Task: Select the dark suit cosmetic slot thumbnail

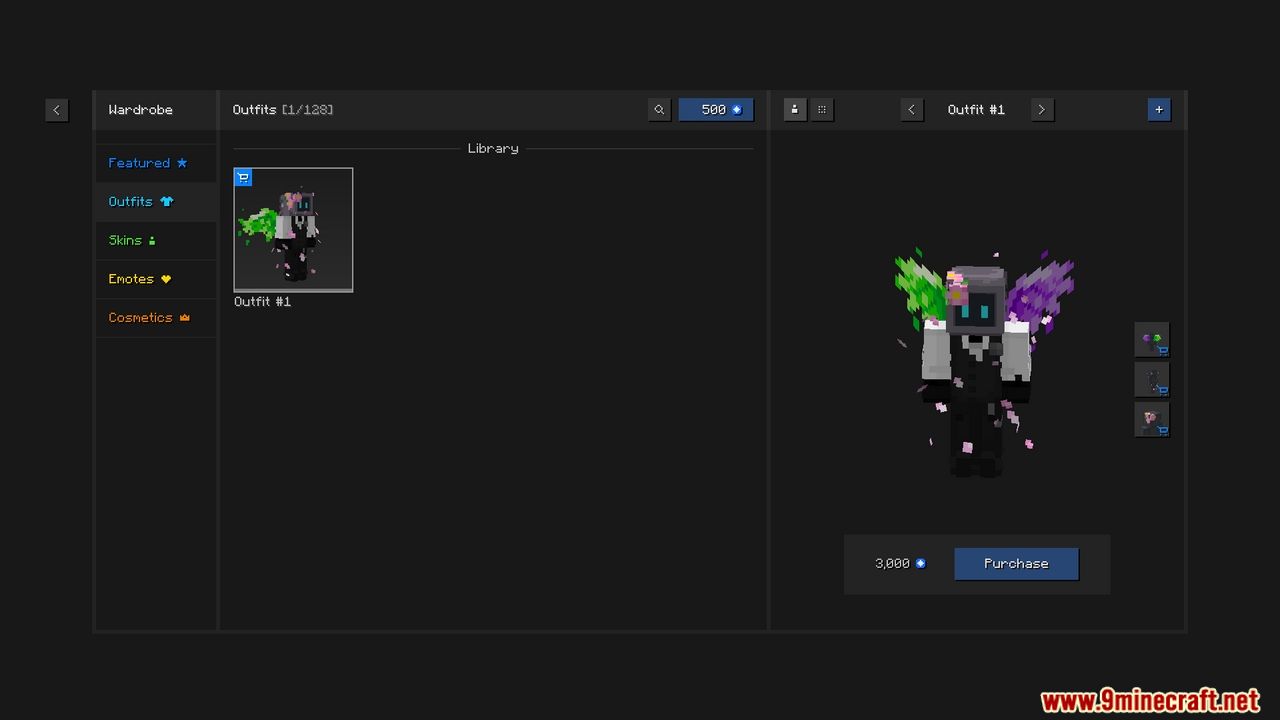Action: tap(1152, 380)
